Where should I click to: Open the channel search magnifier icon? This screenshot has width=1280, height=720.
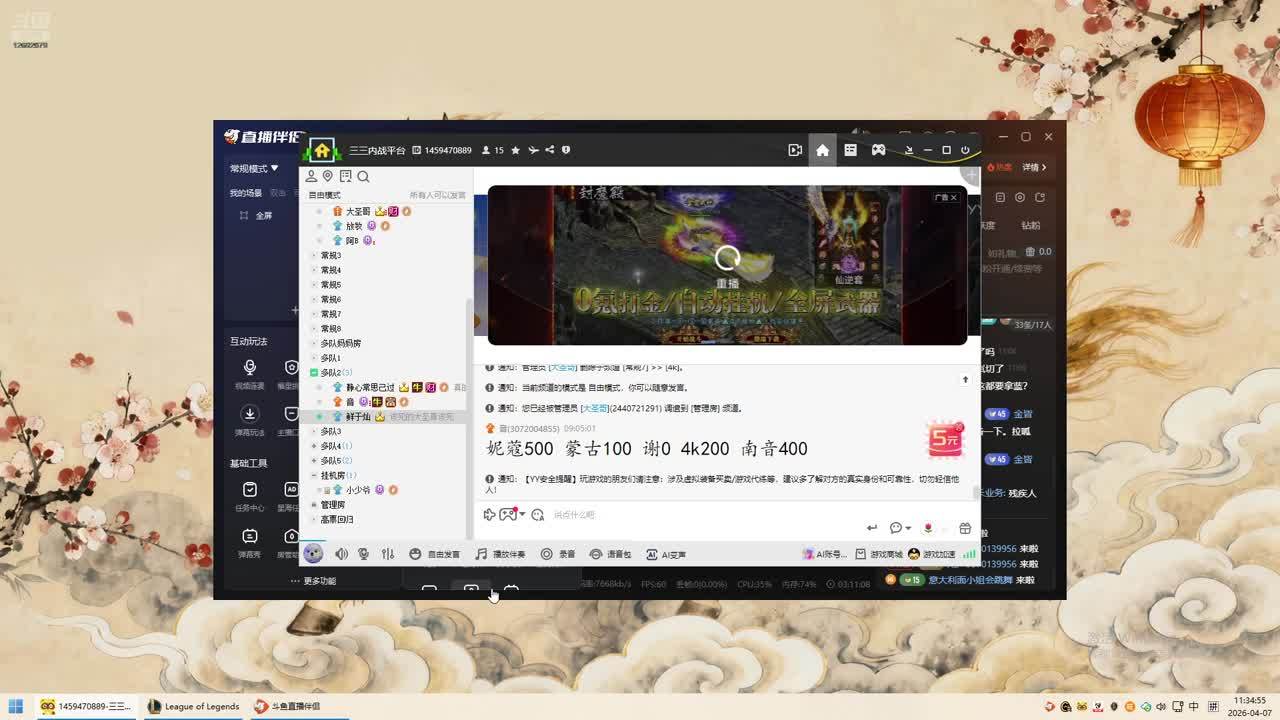[x=363, y=177]
